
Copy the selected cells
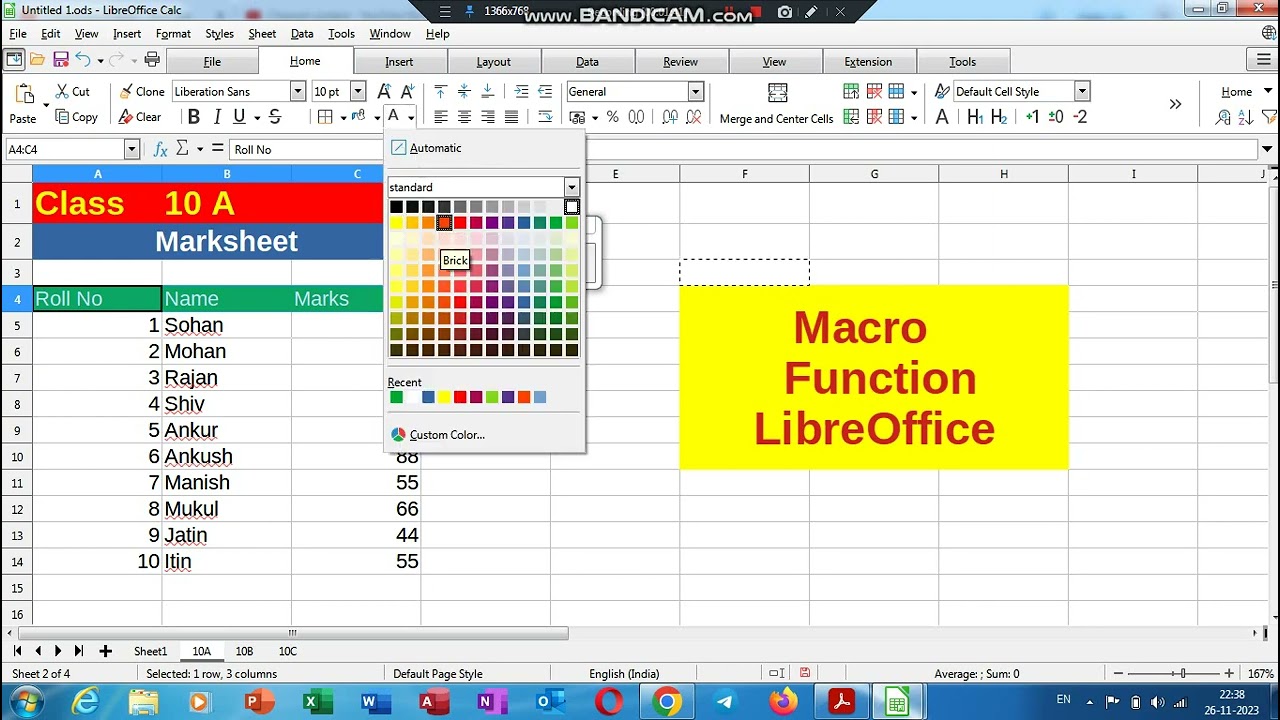coord(77,117)
